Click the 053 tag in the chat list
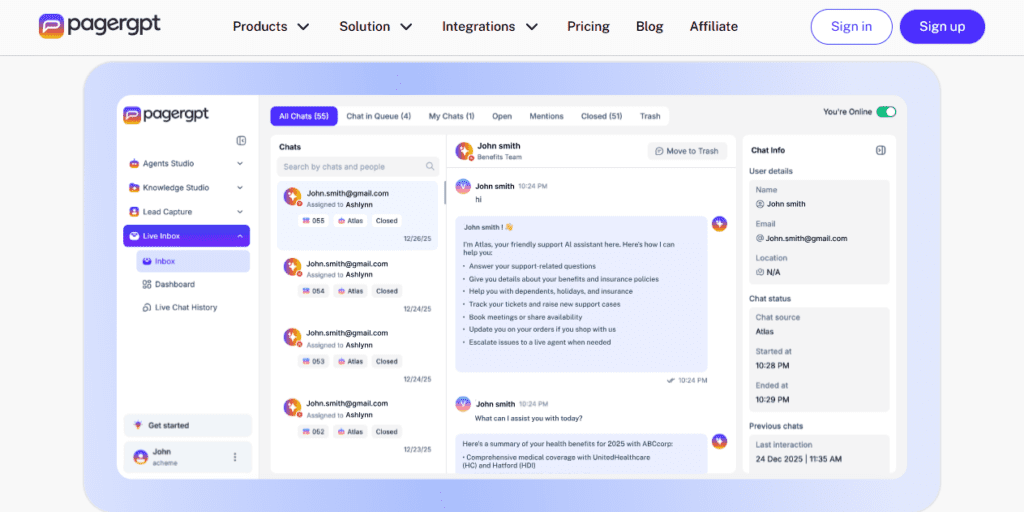1024x512 pixels. click(x=313, y=361)
